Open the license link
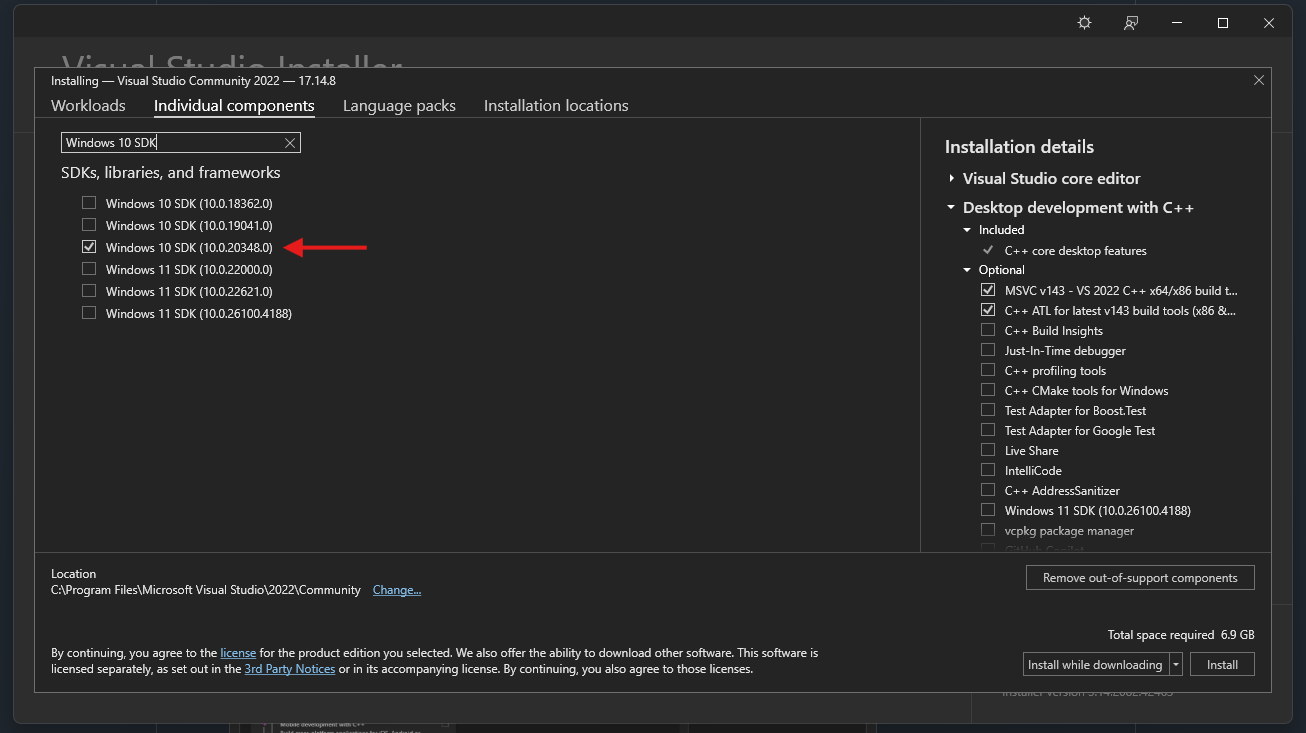The height and width of the screenshot is (733, 1306). point(238,653)
